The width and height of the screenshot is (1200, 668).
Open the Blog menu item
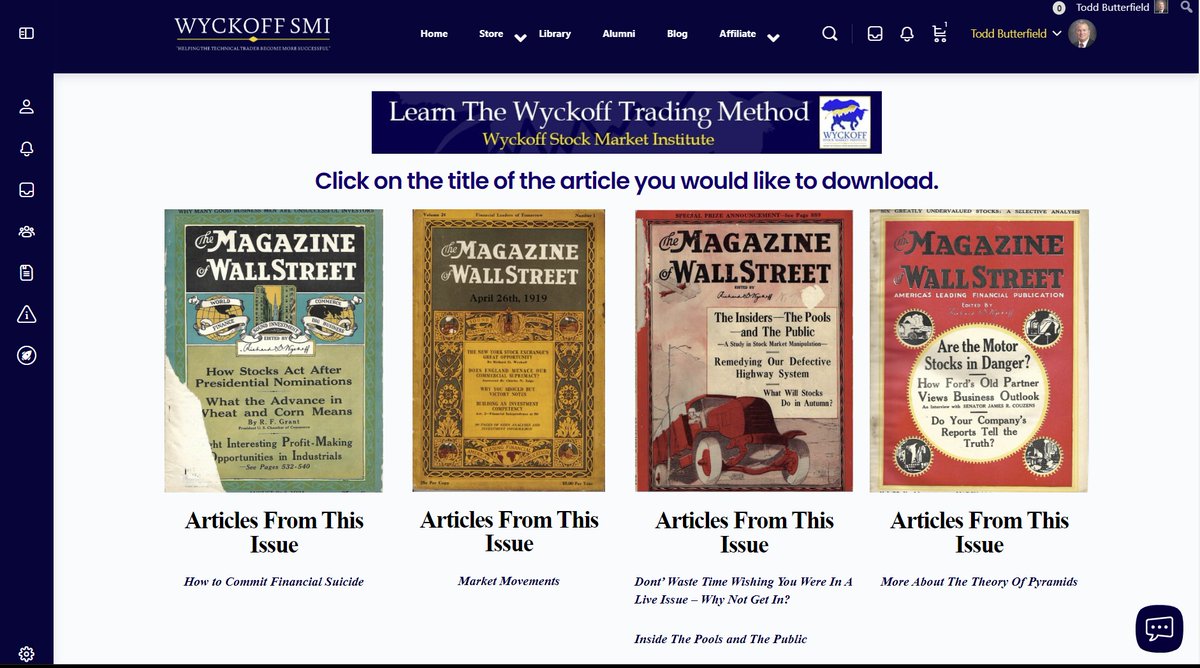point(677,33)
